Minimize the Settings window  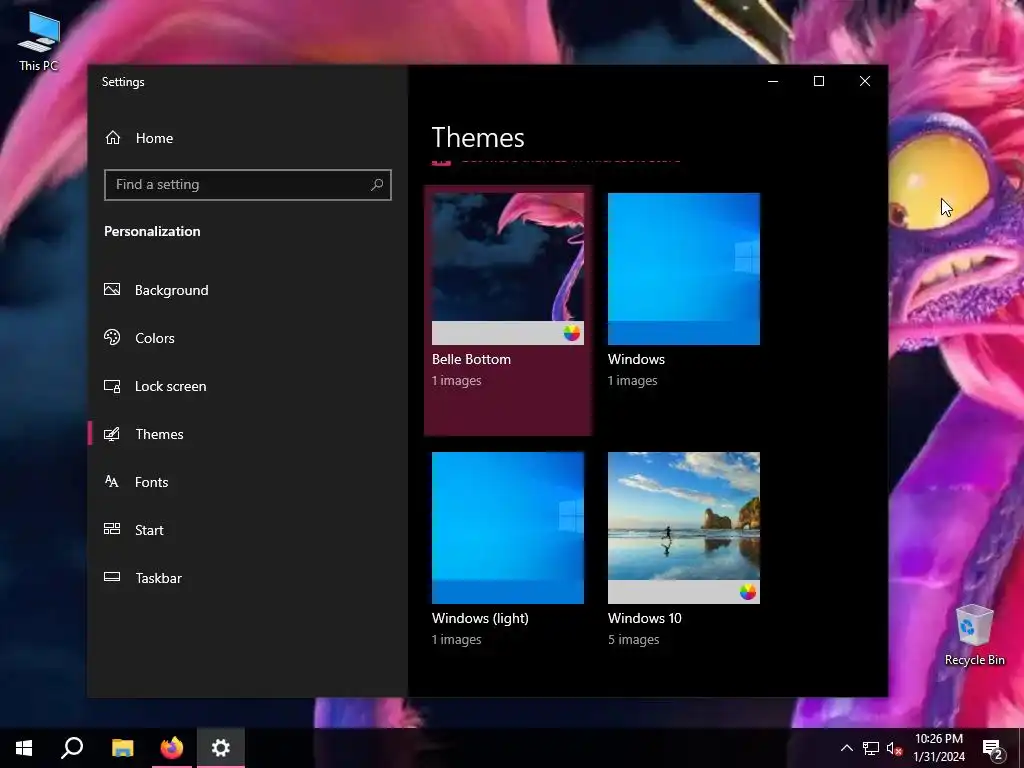(773, 82)
